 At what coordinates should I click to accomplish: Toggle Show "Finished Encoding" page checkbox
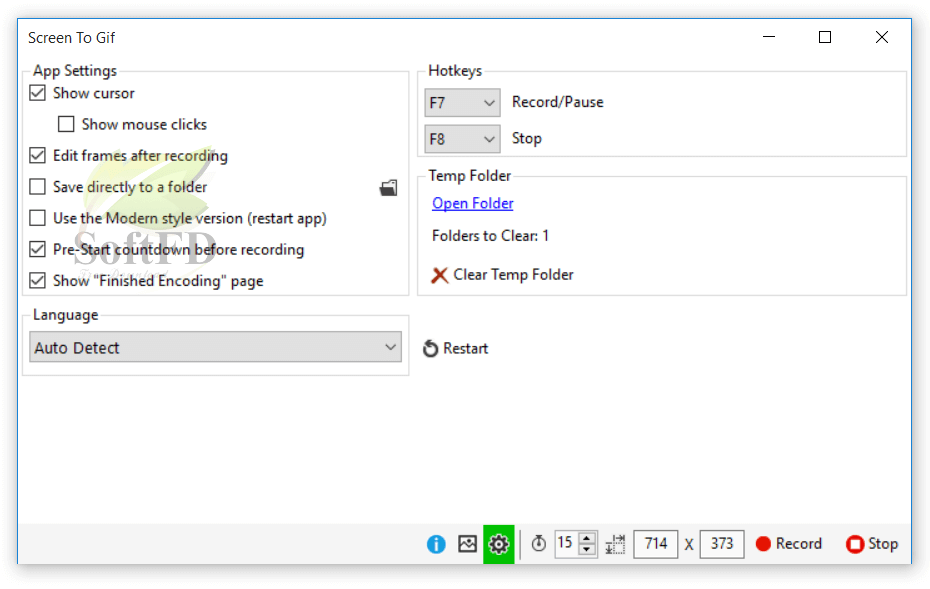tap(37, 281)
